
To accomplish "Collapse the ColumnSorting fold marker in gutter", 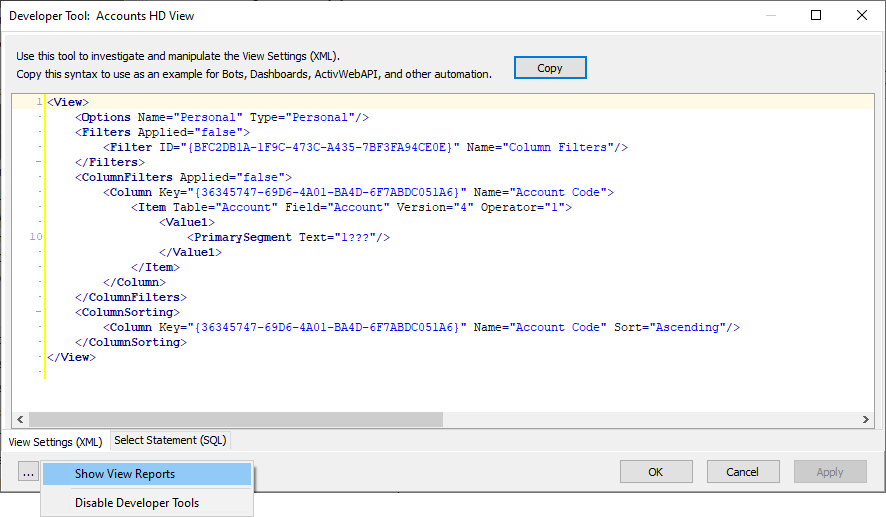I will [38, 312].
